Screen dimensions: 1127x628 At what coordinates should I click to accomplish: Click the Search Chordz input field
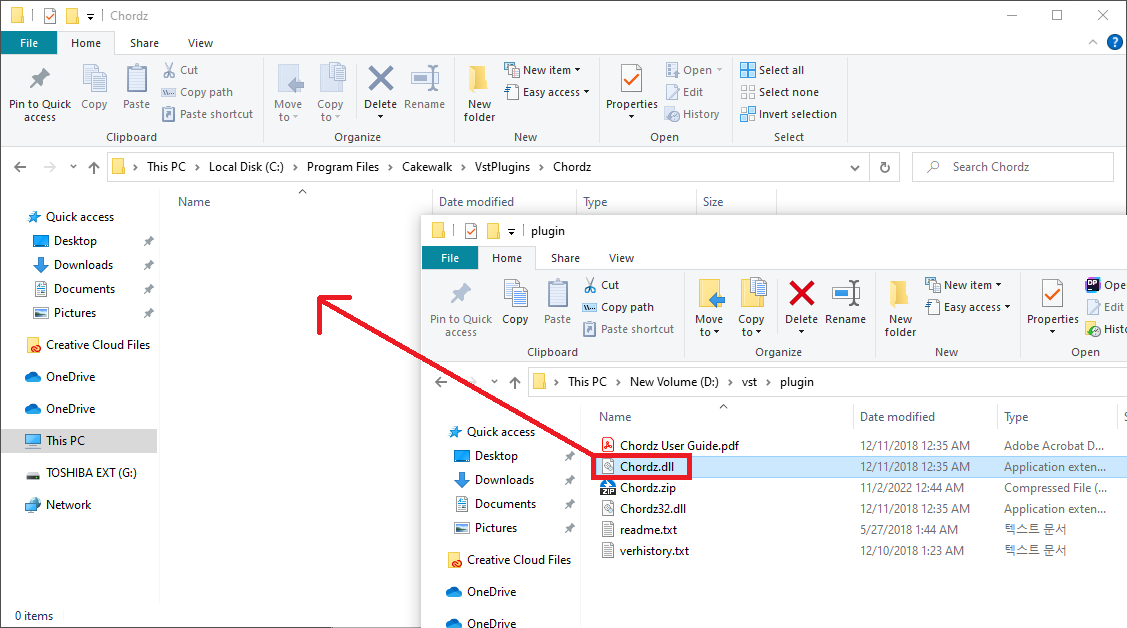click(x=1013, y=167)
